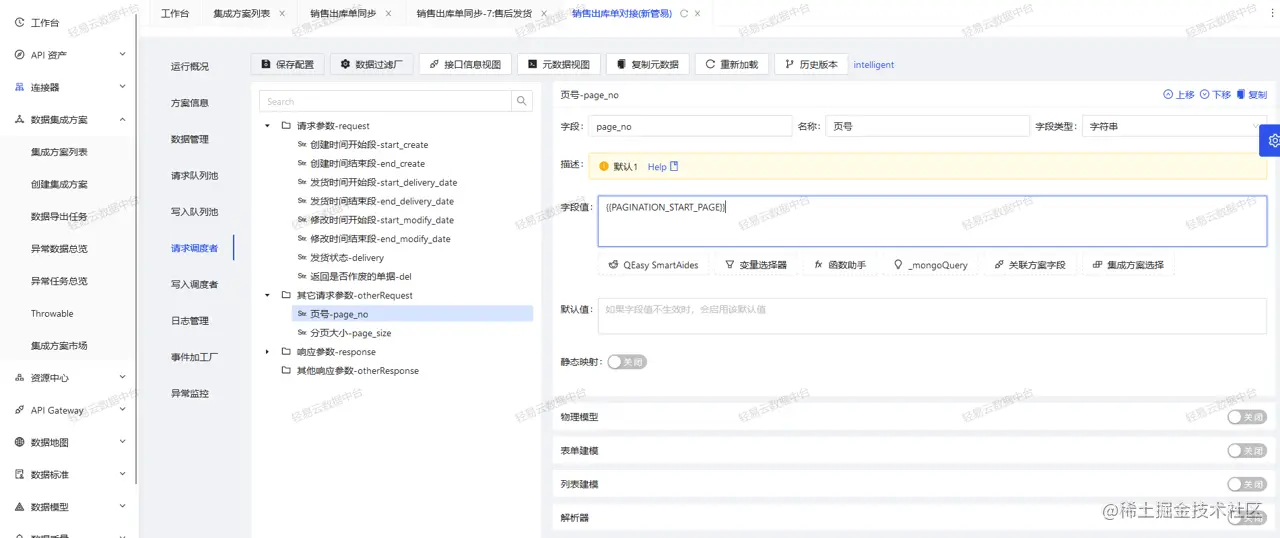
Task: Click the 保存配置 button
Action: coord(287,64)
